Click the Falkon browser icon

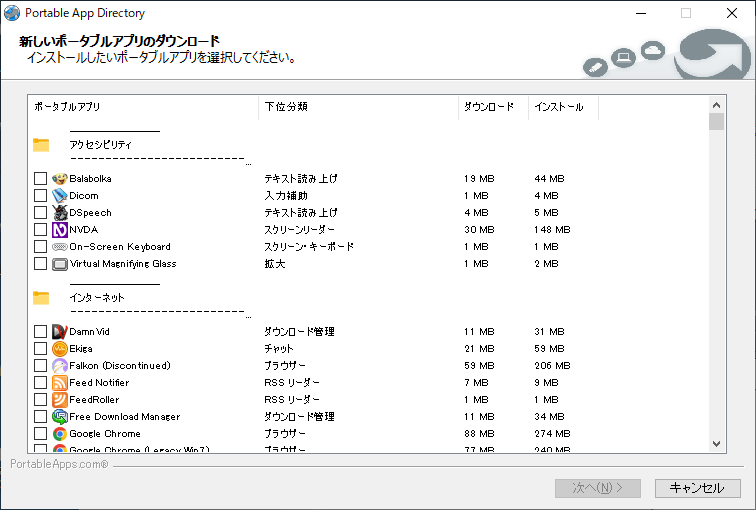tap(60, 366)
